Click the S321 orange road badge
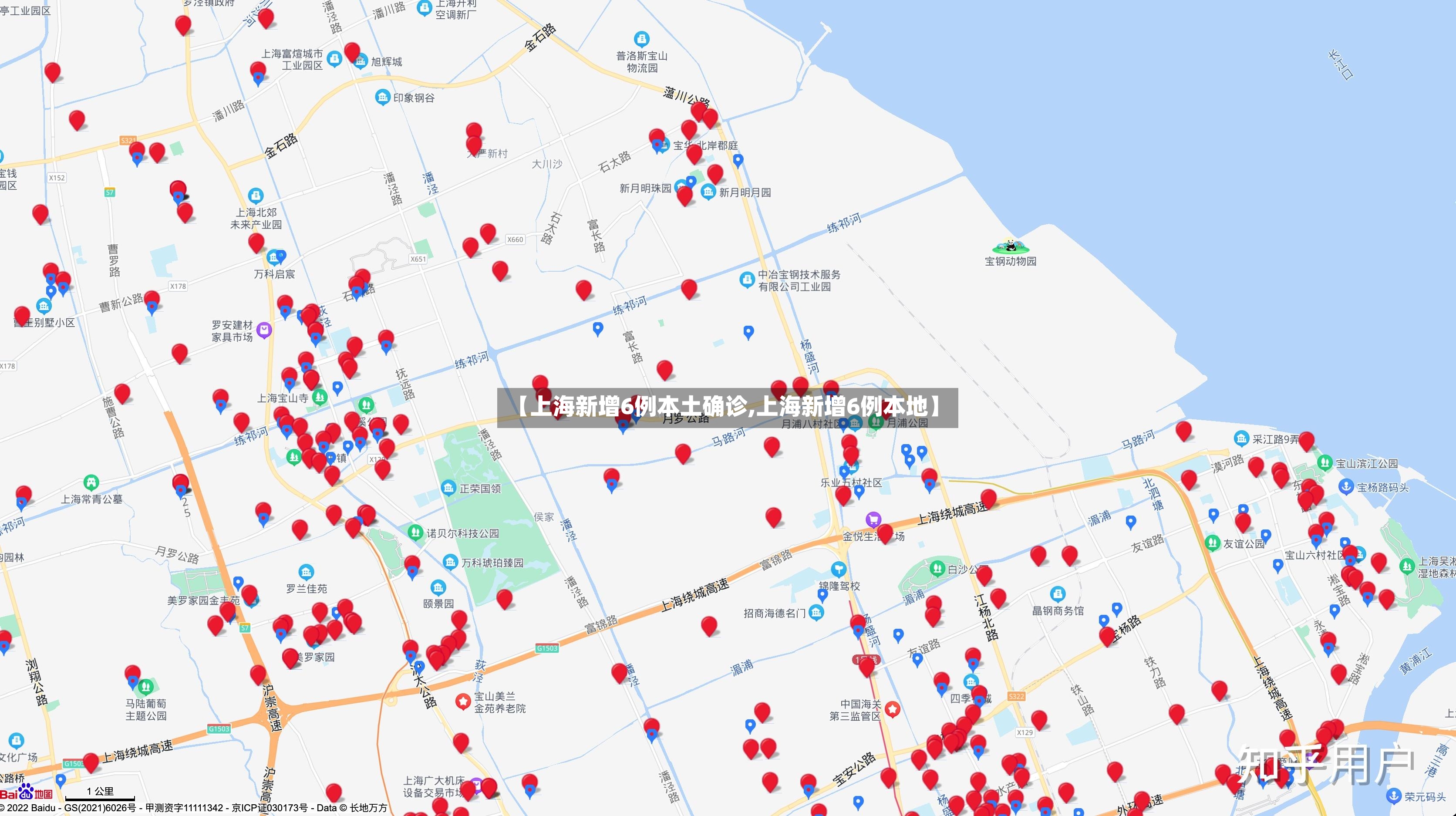Image resolution: width=1456 pixels, height=816 pixels. [x=128, y=140]
